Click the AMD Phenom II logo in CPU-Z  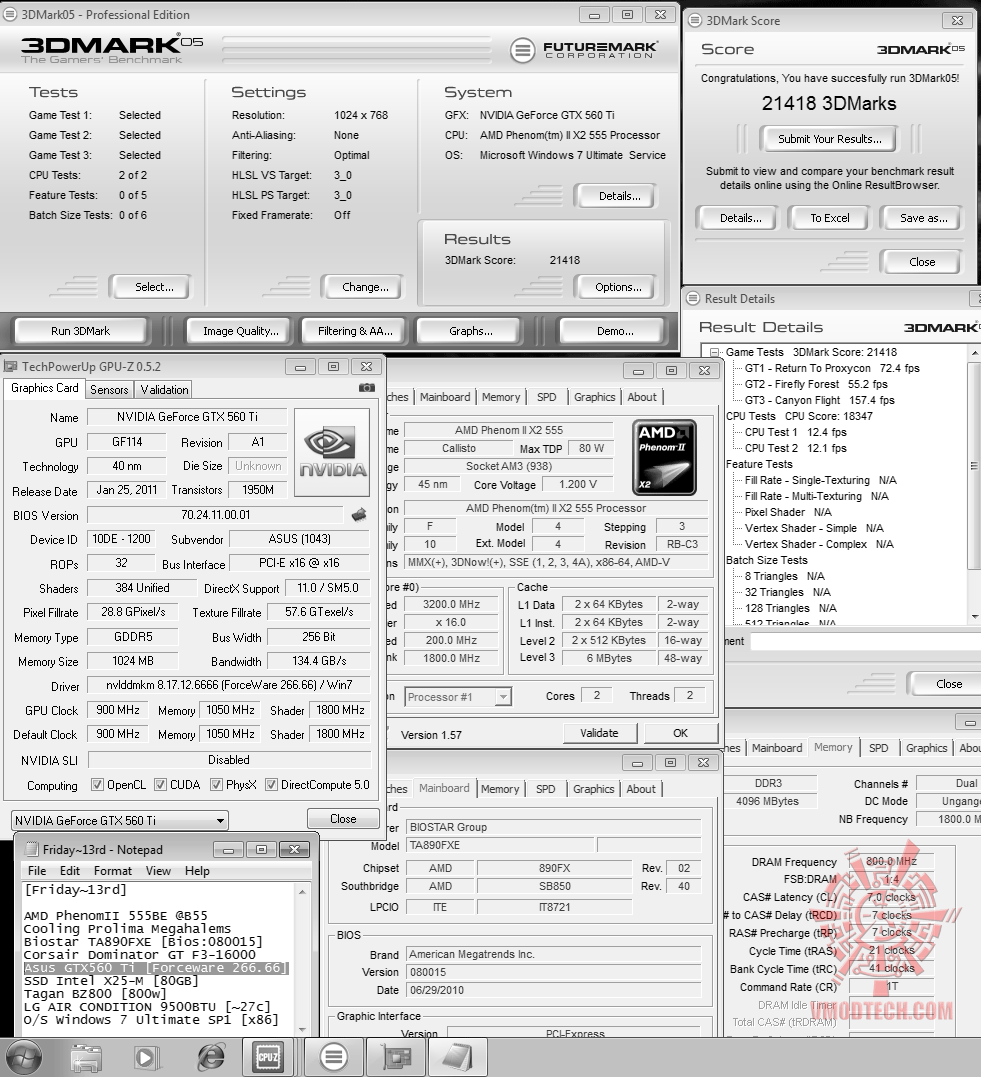click(664, 457)
